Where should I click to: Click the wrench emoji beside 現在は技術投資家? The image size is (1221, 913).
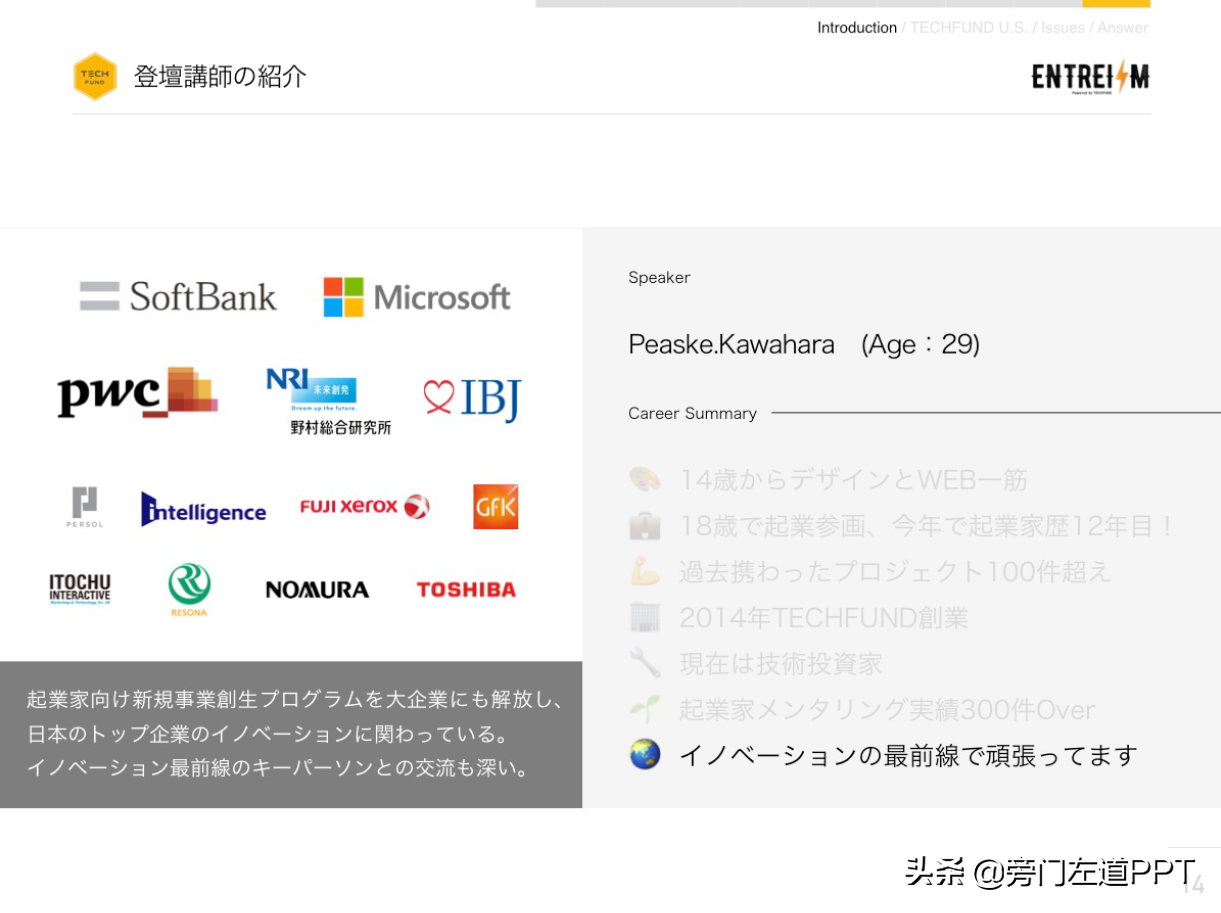tap(645, 663)
